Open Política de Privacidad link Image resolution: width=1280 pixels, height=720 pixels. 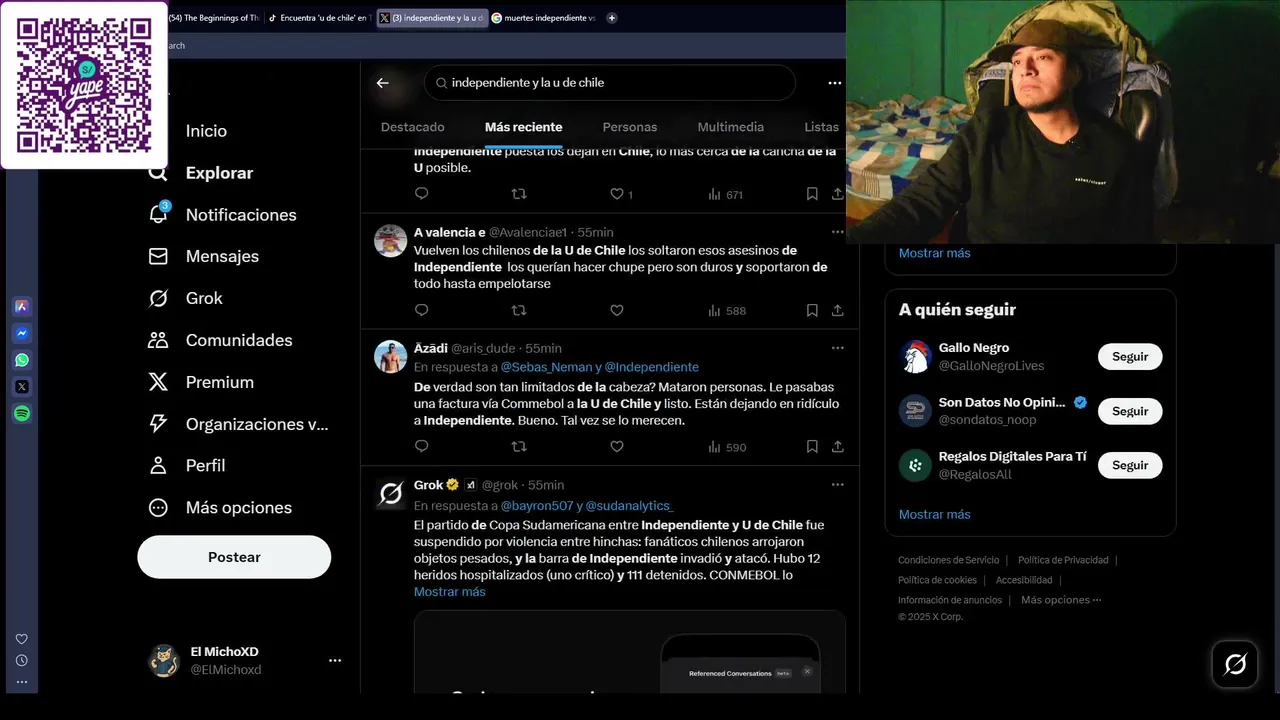pyautogui.click(x=1063, y=560)
